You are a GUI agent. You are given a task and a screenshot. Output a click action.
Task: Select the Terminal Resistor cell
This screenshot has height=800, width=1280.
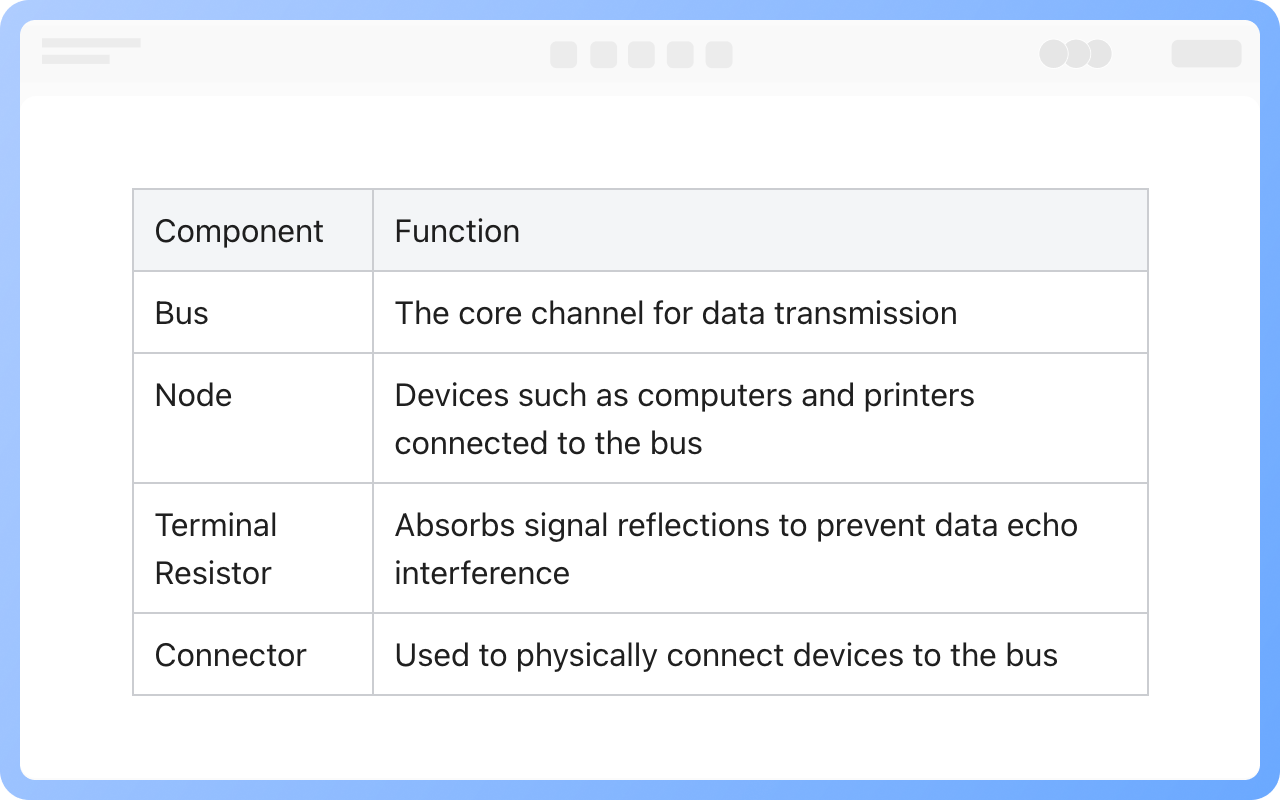tap(215, 549)
